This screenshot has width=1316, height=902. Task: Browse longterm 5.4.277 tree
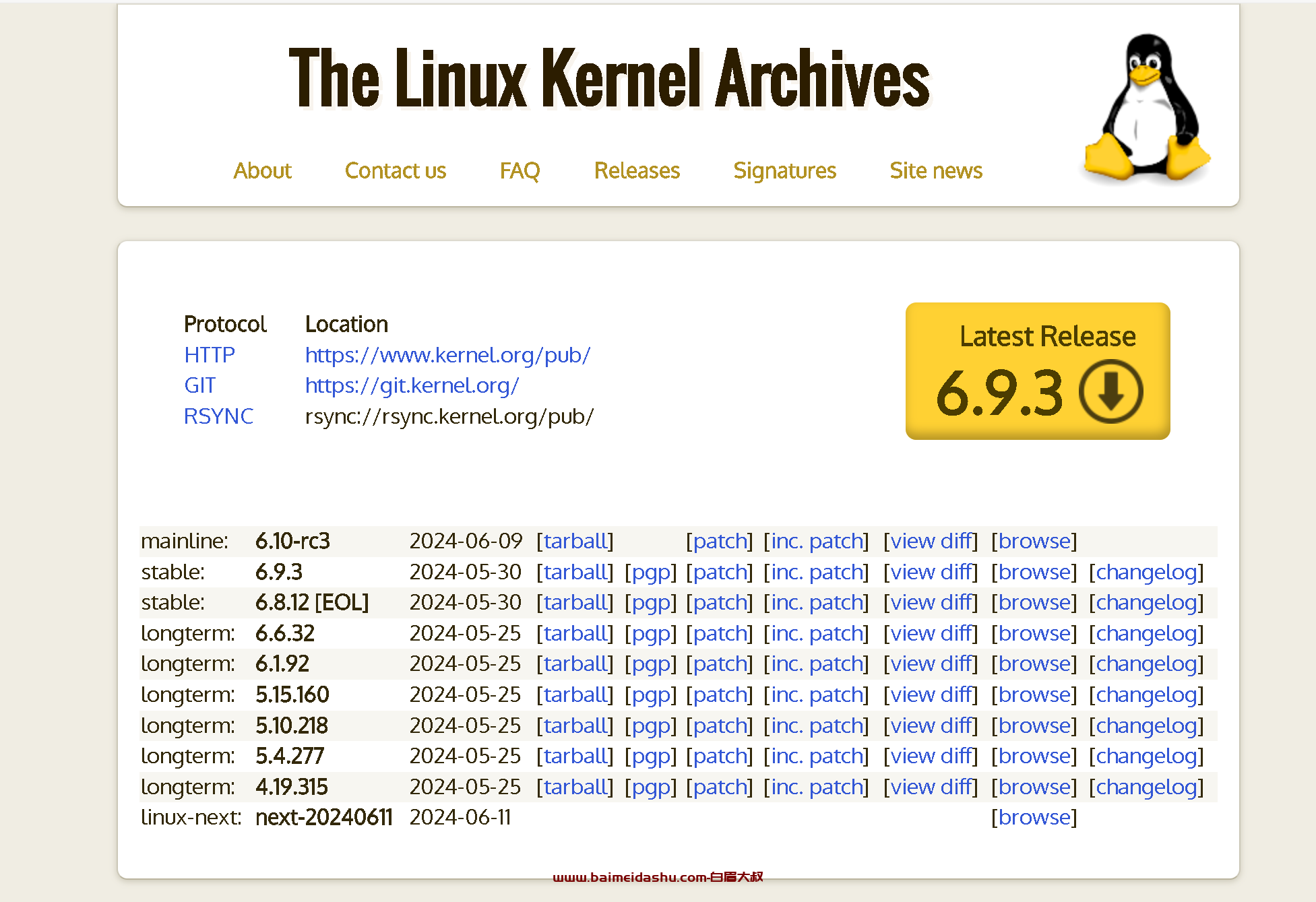point(1034,756)
